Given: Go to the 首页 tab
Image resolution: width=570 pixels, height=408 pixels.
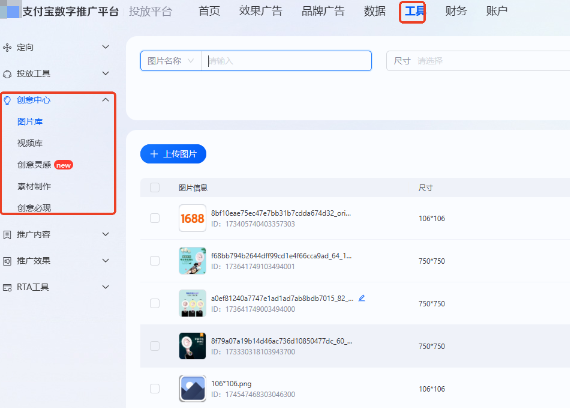Looking at the screenshot, I should point(209,11).
